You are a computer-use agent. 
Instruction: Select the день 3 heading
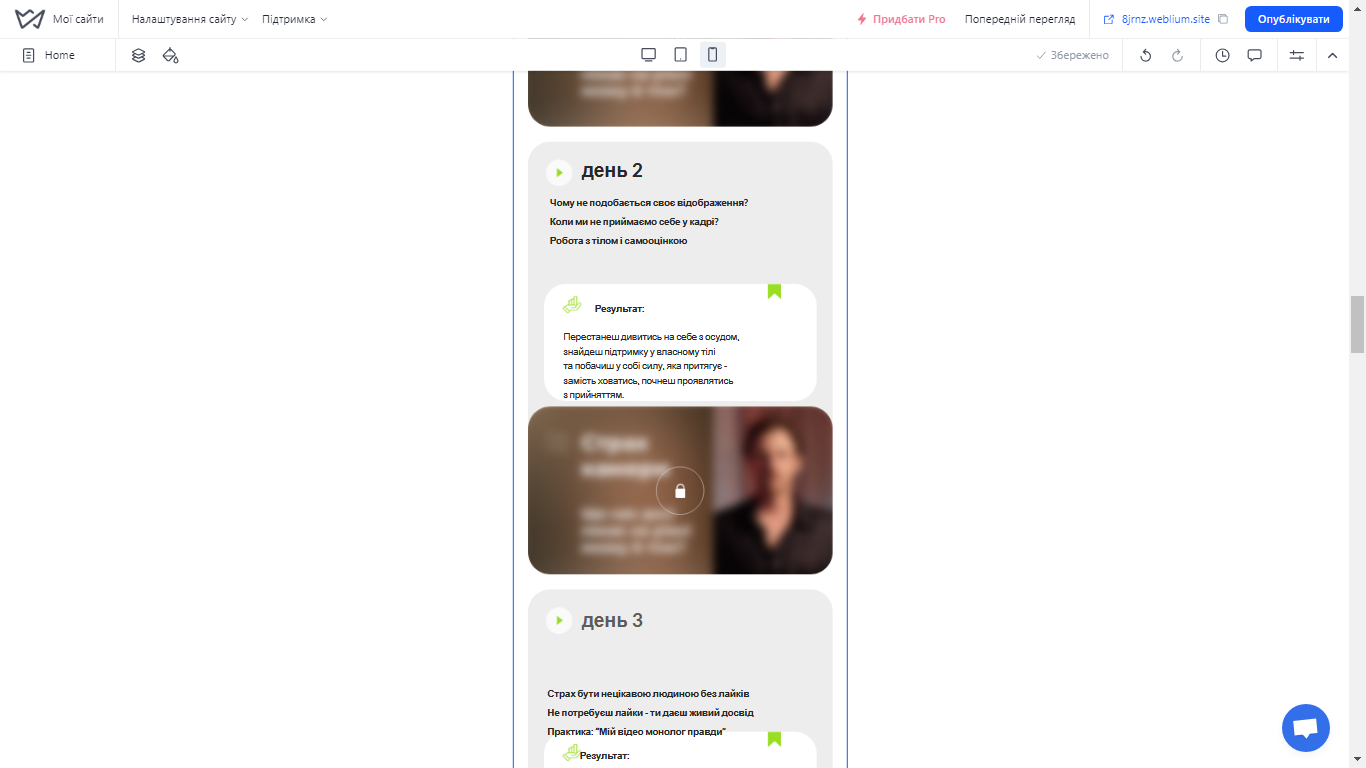pyautogui.click(x=612, y=620)
